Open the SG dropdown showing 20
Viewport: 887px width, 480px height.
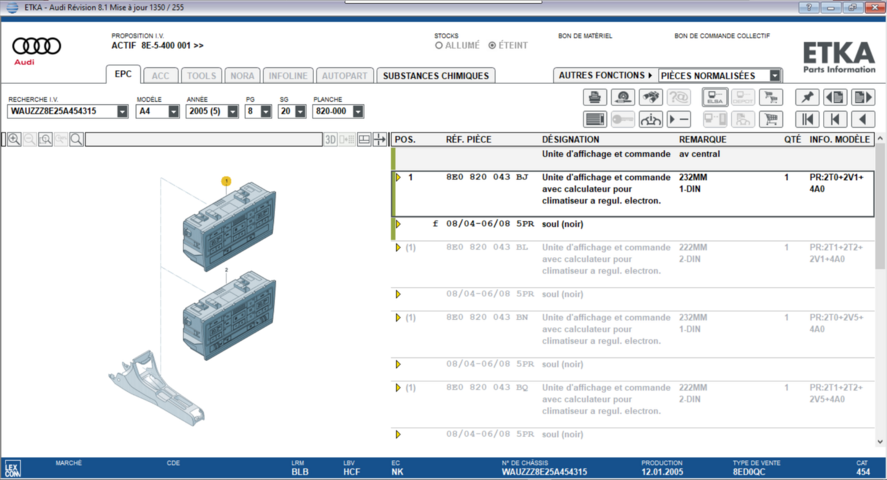[x=300, y=111]
